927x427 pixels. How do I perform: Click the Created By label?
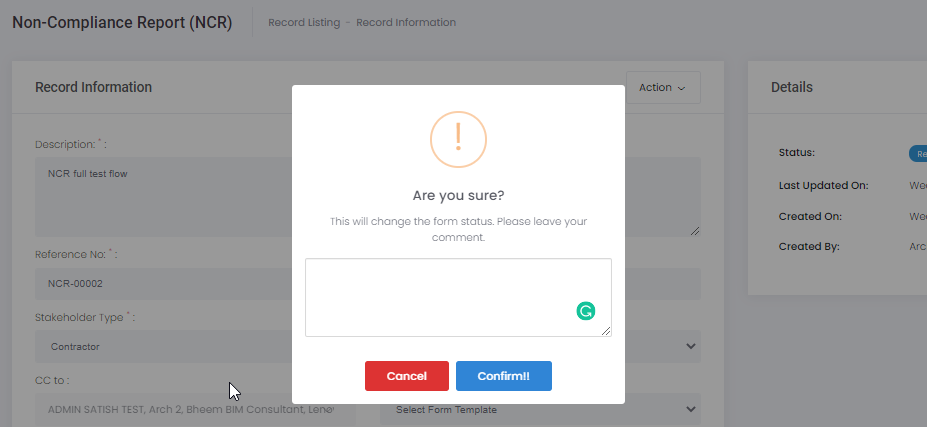(x=808, y=246)
